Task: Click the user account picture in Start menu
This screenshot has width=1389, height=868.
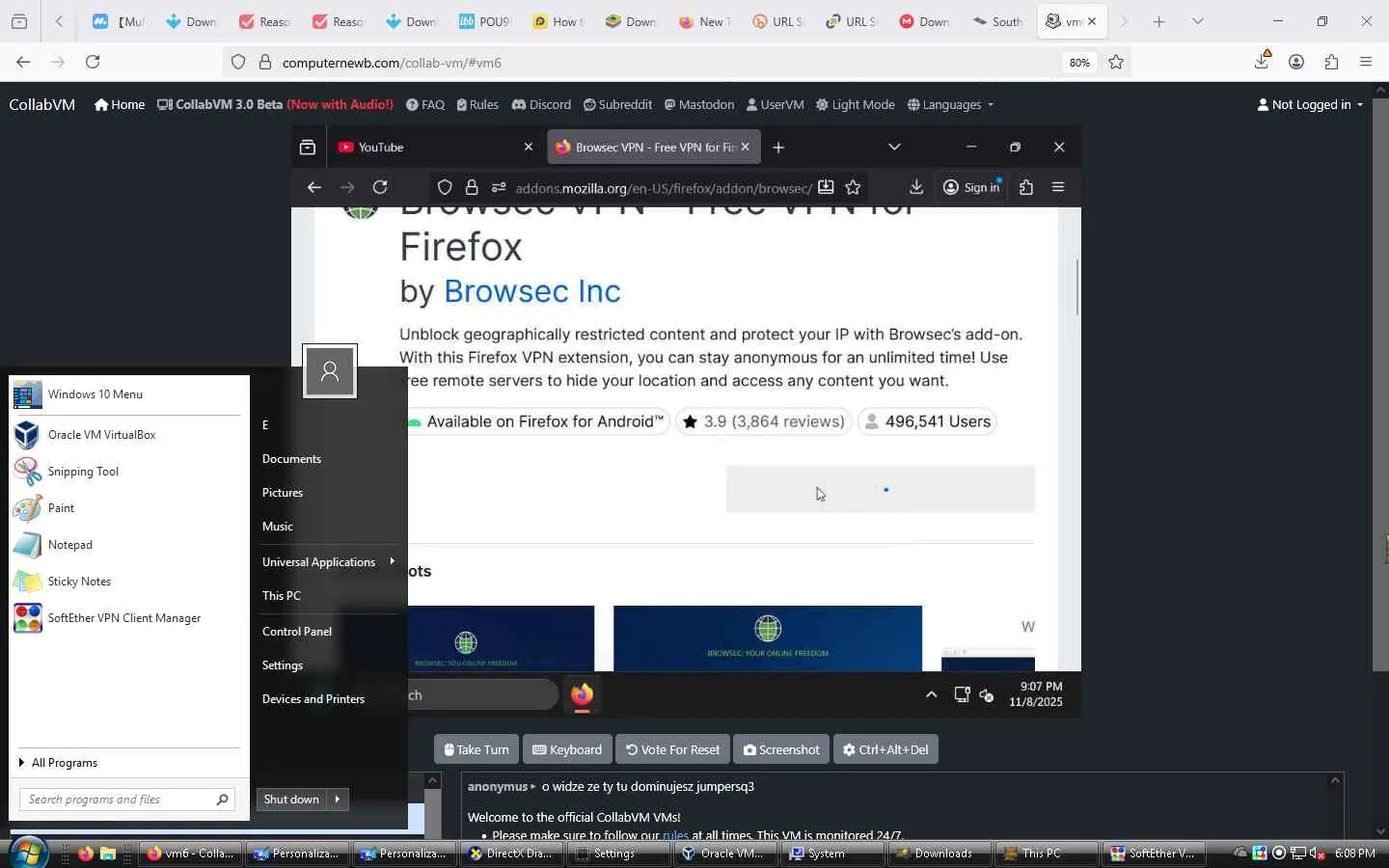Action: pos(330,371)
